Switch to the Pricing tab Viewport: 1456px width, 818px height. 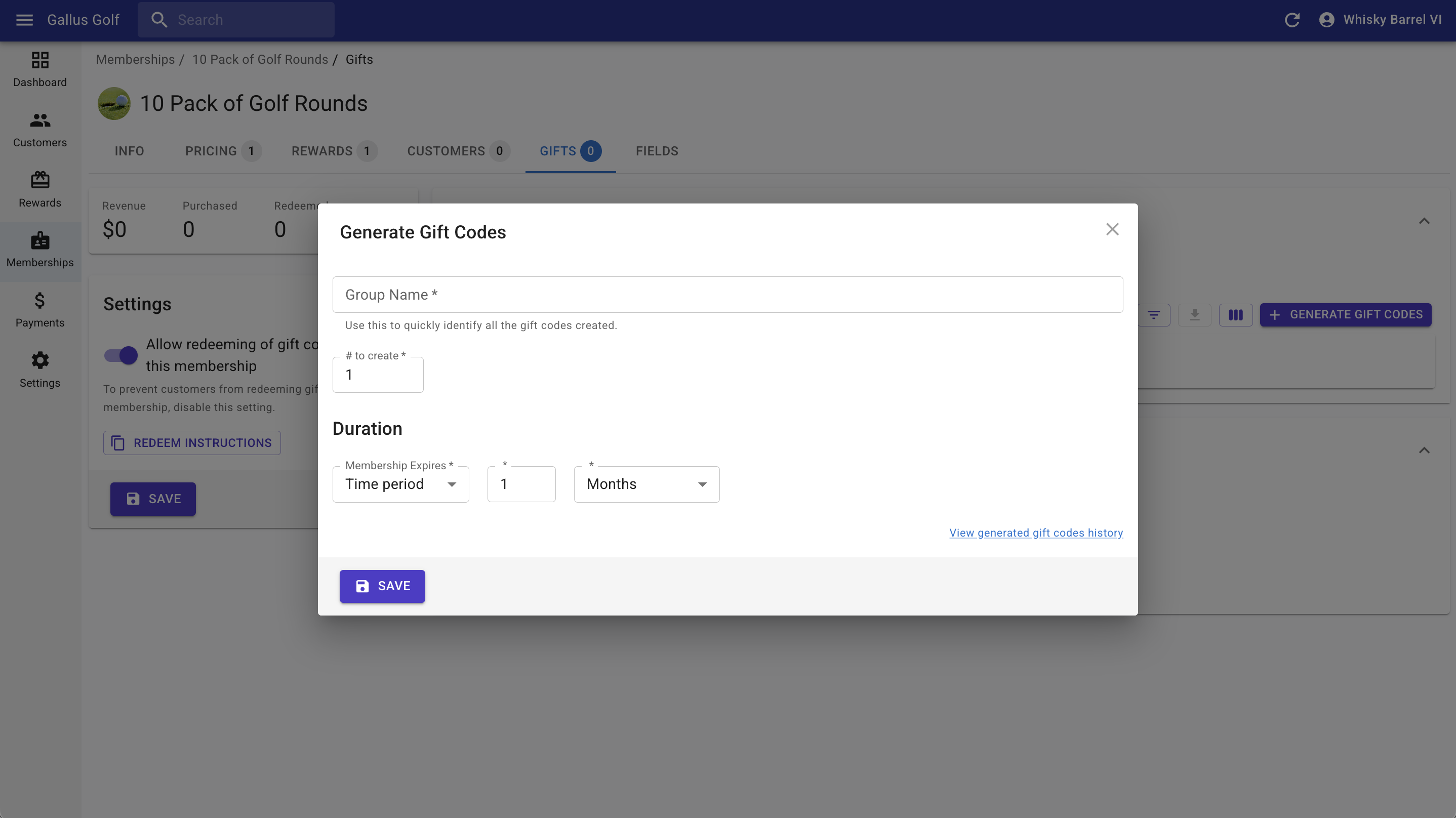[x=222, y=151]
